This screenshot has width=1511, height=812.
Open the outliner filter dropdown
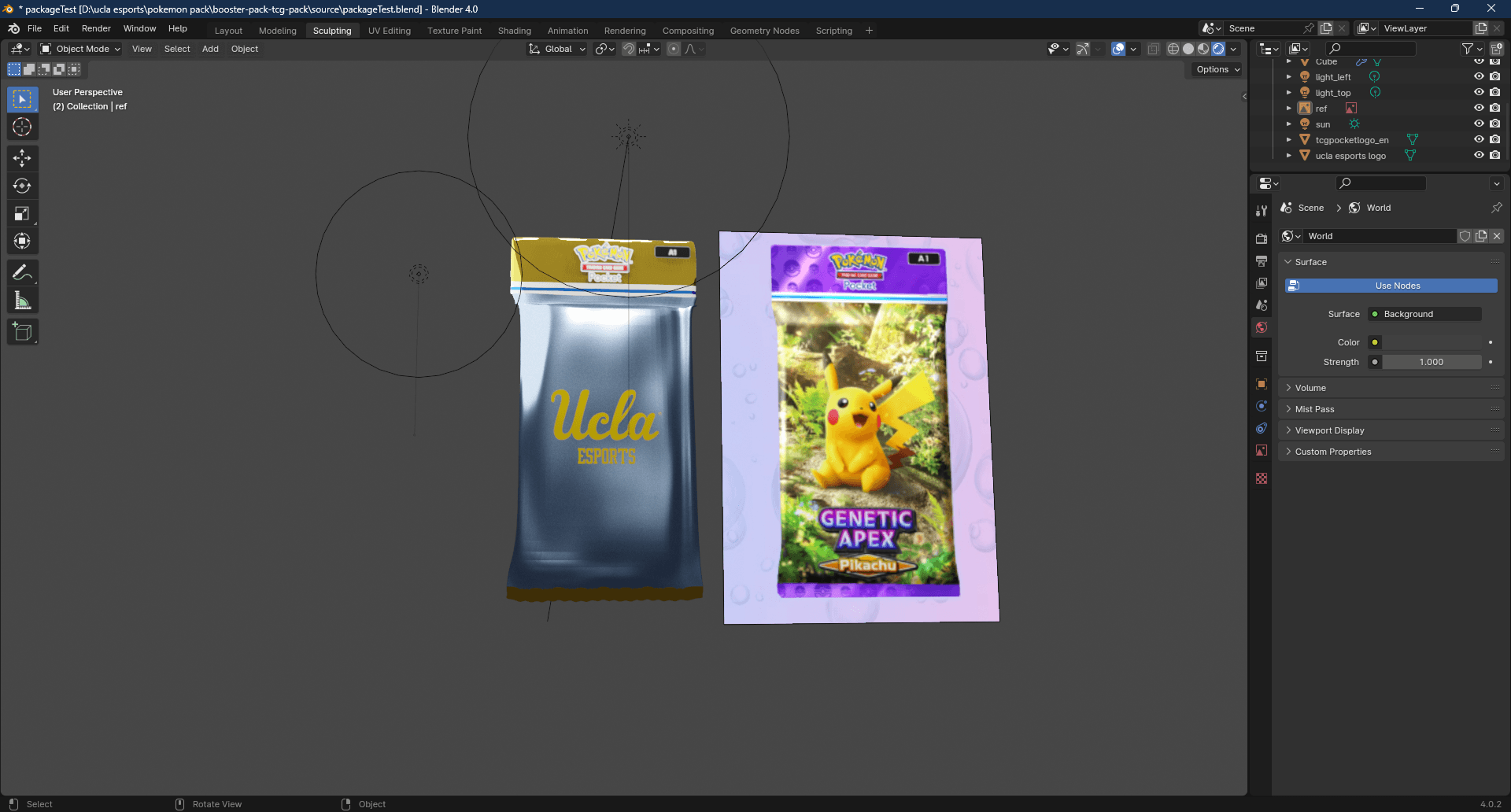(x=1472, y=49)
